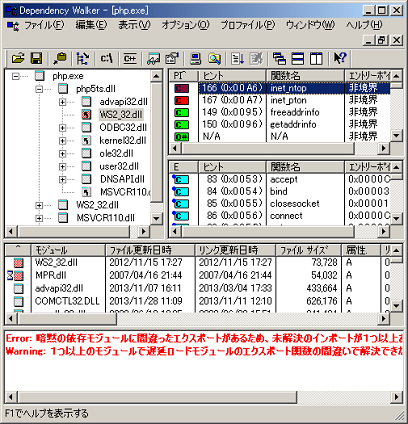Image resolution: width=408 pixels, height=424 pixels.
Task: Click the Start Profiling toolbar icon
Action: click(x=237, y=59)
